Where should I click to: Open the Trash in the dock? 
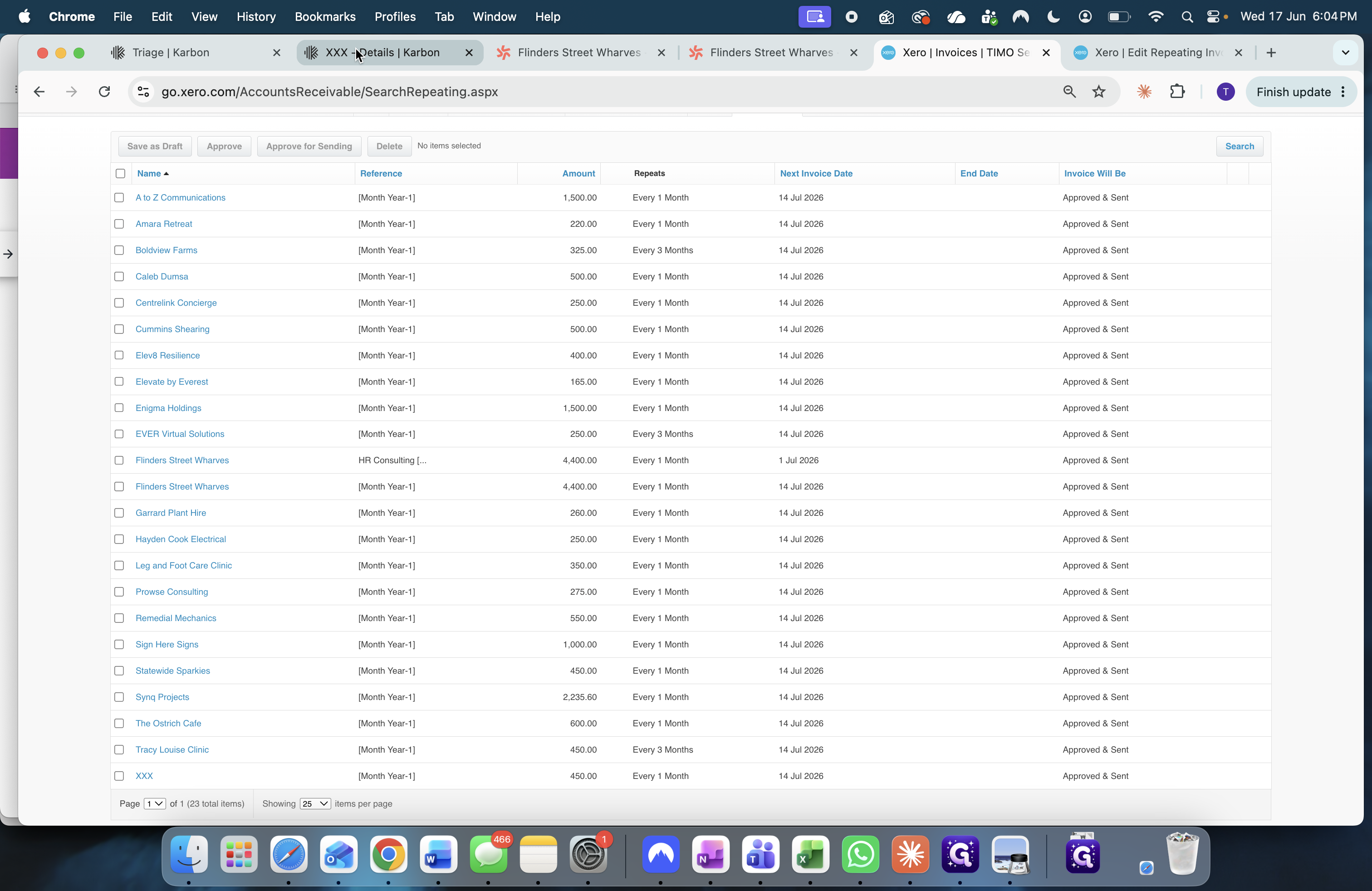click(1182, 854)
